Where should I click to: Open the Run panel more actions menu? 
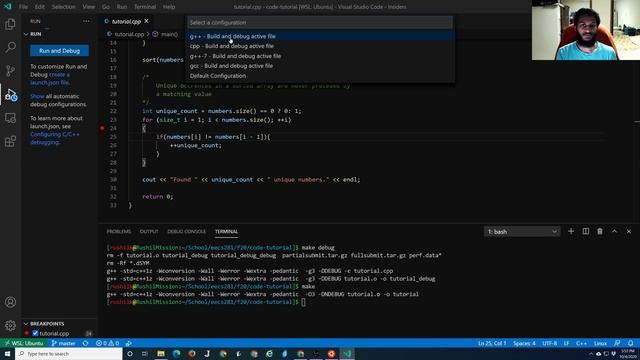(86, 21)
